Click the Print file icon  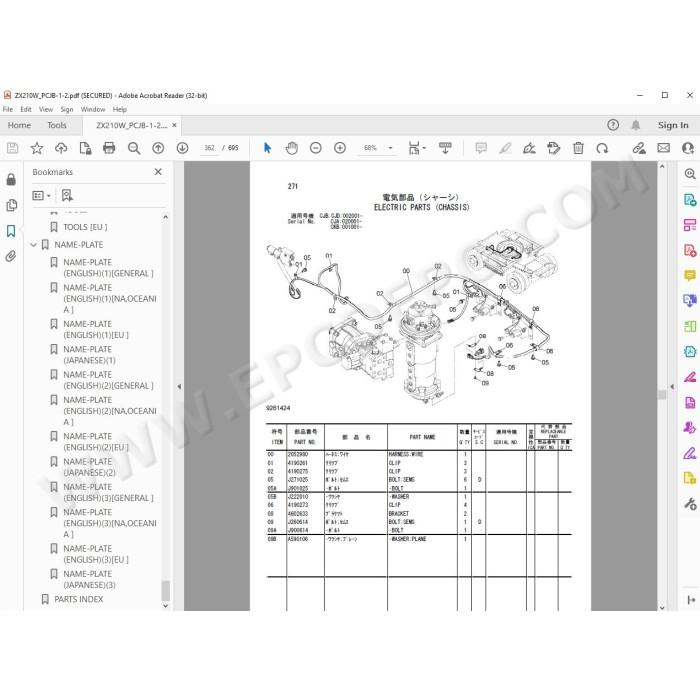point(109,148)
